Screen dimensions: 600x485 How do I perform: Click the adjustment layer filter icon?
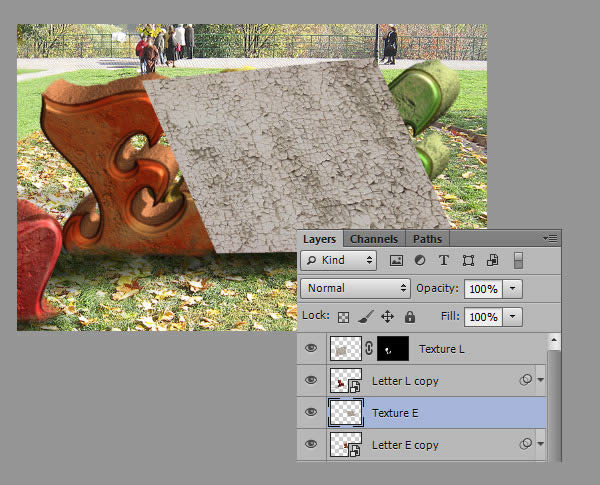pos(420,260)
